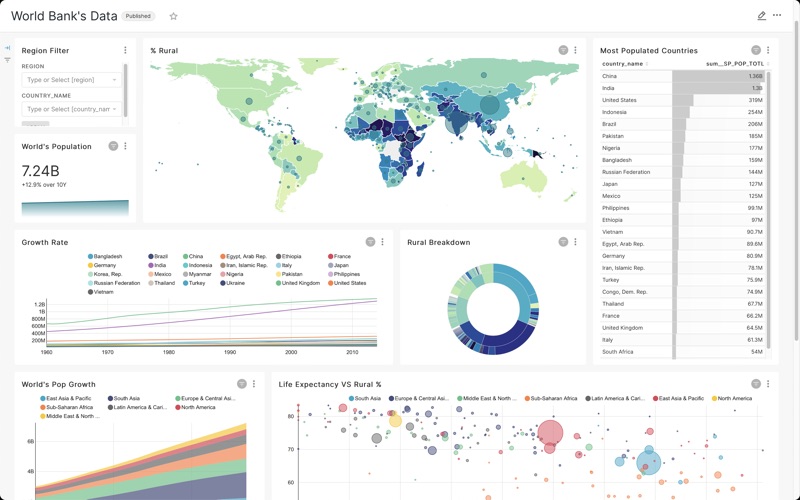
Task: Click the 319M value for United States
Action: 756,100
